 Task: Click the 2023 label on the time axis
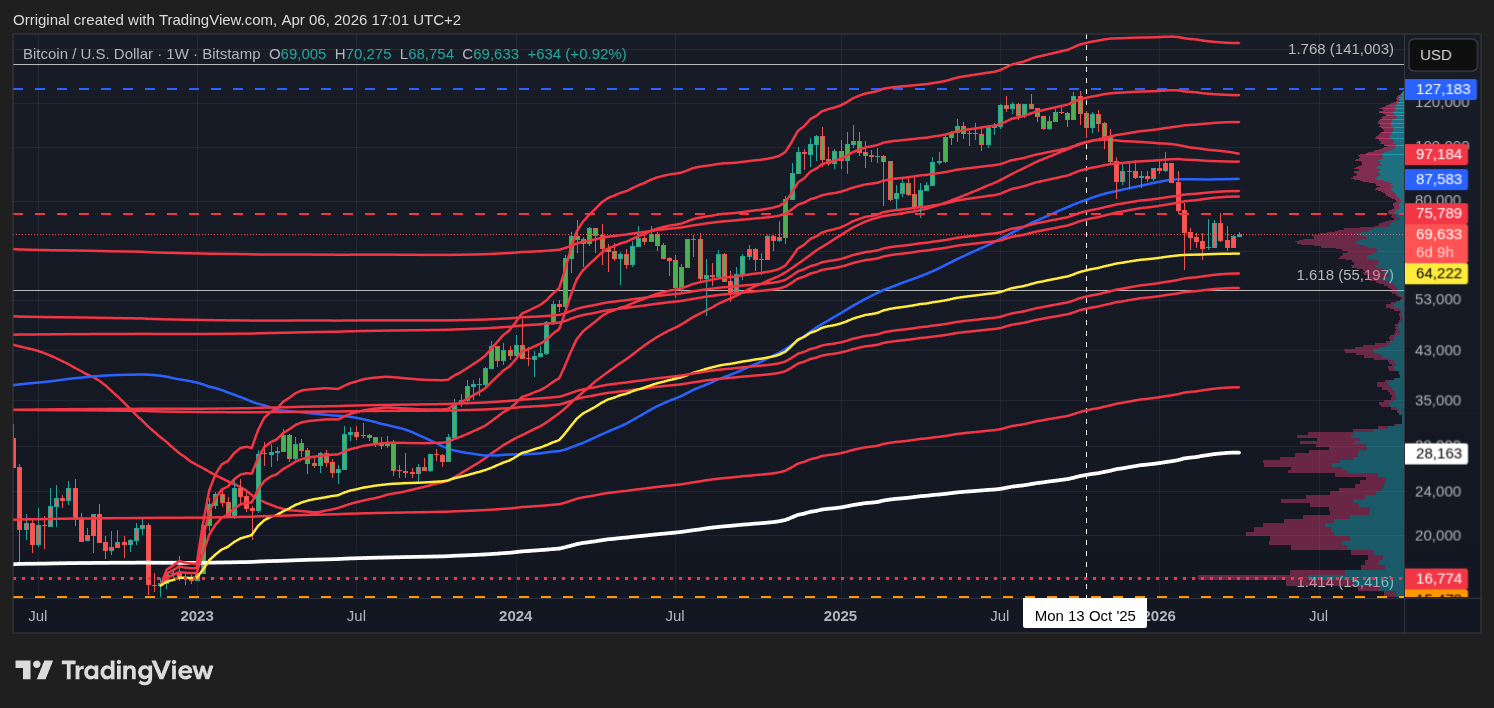tap(197, 616)
